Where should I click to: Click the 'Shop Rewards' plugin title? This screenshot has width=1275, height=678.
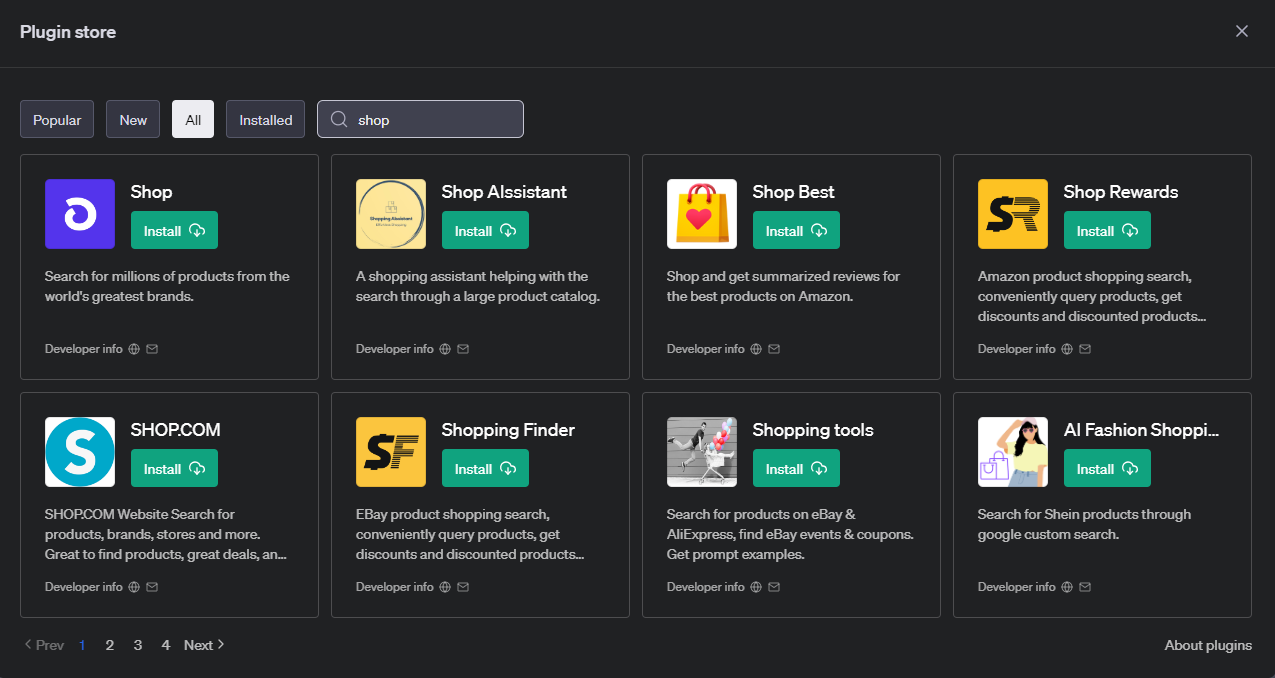1121,192
